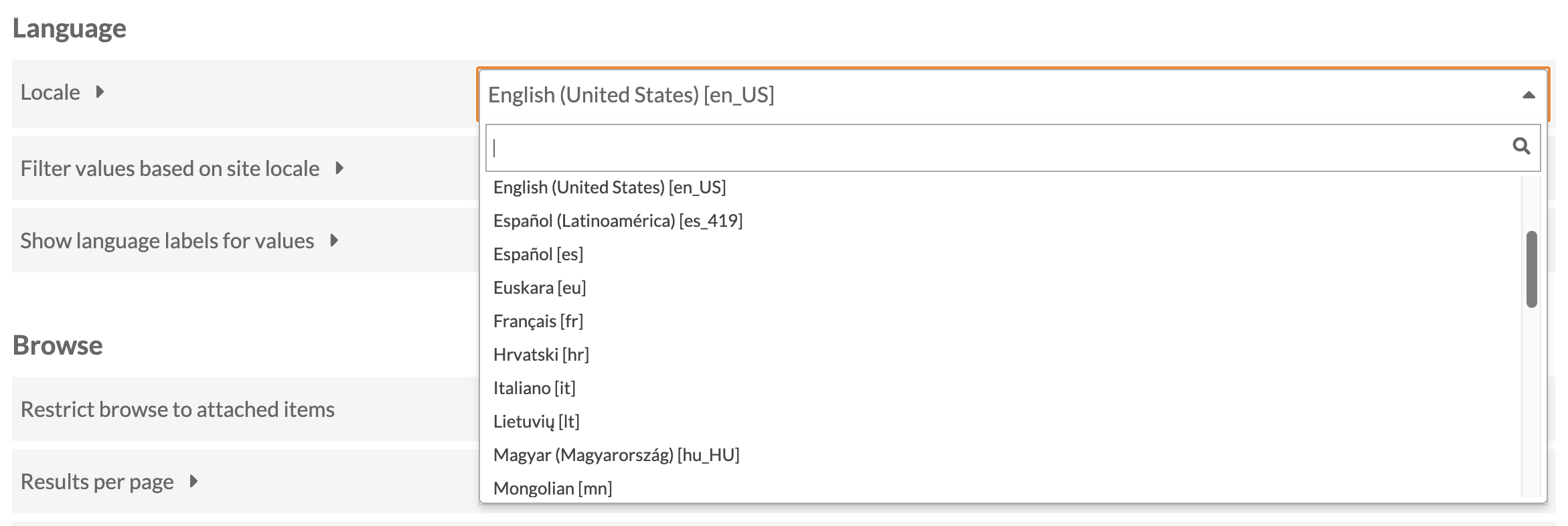Choose Mongolian [mn] locale
The height and width of the screenshot is (526, 1568).
(x=552, y=489)
